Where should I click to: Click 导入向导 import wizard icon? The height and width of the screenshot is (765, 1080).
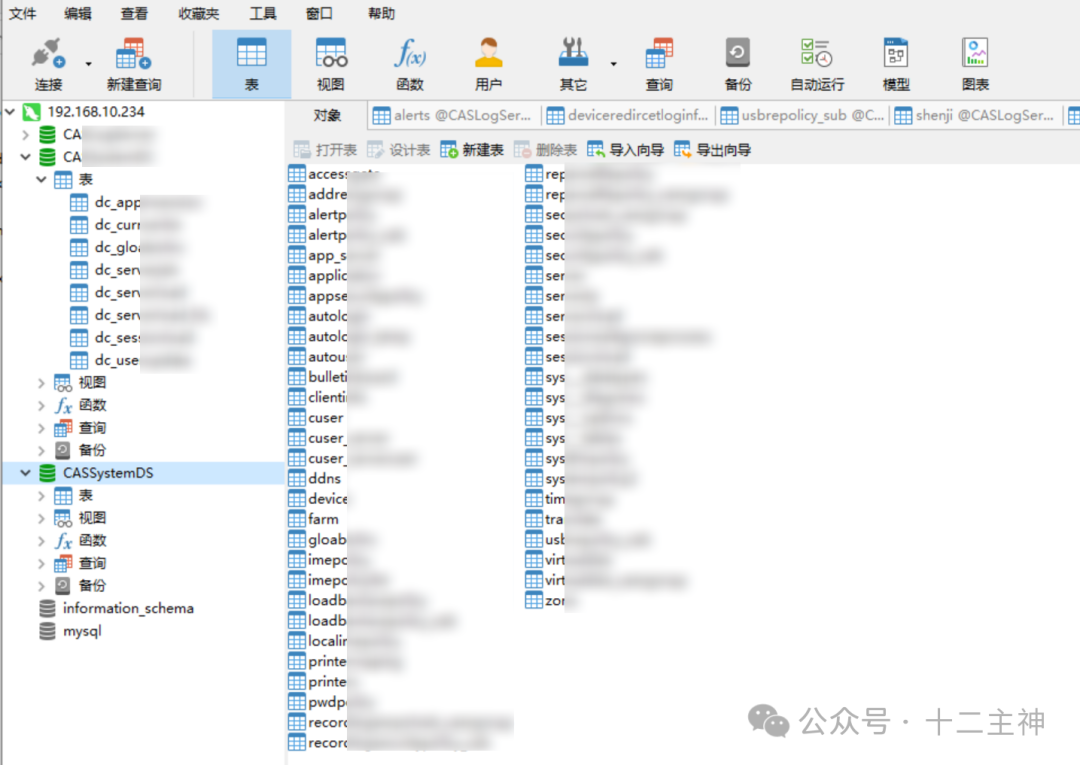(595, 149)
